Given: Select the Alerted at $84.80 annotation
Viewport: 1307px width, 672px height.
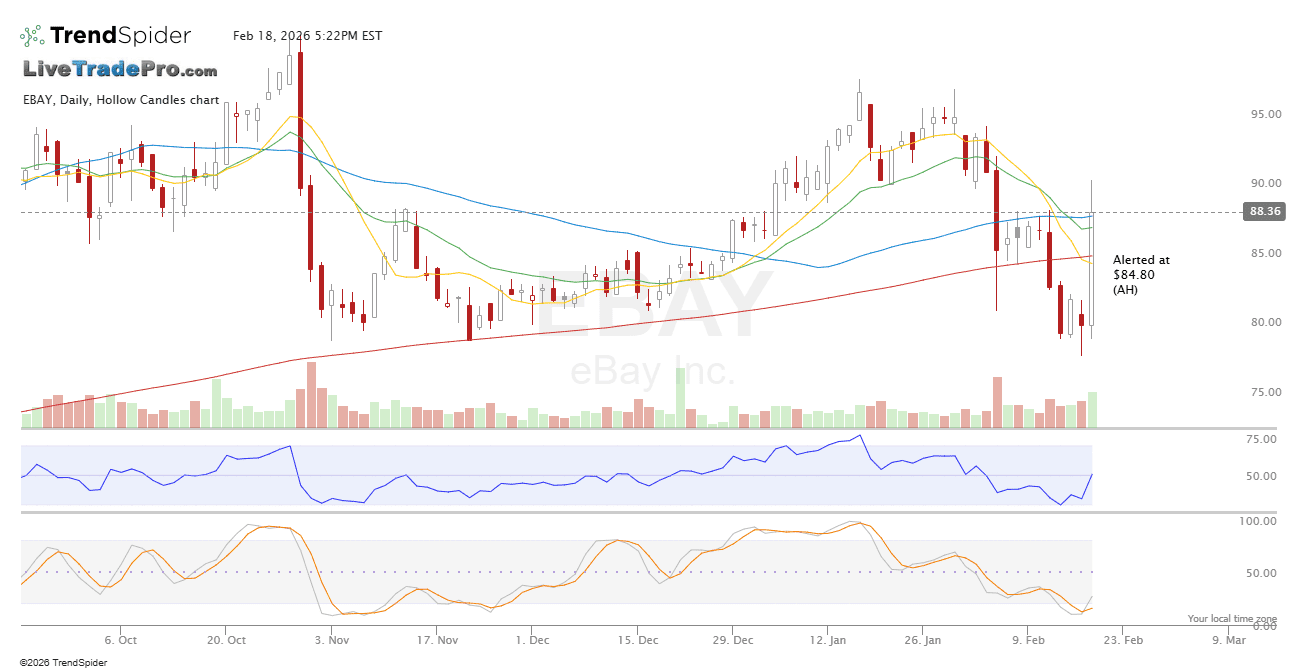Looking at the screenshot, I should [1141, 274].
